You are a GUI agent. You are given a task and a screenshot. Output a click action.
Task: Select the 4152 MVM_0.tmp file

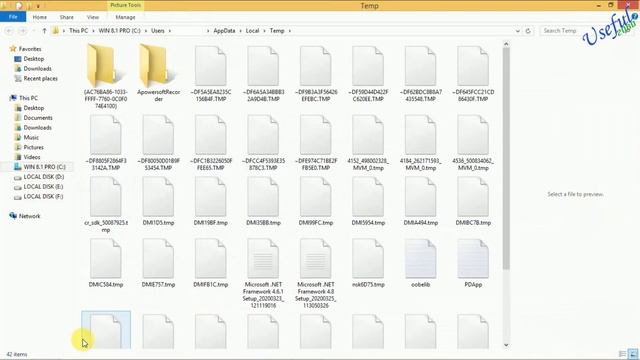point(368,143)
